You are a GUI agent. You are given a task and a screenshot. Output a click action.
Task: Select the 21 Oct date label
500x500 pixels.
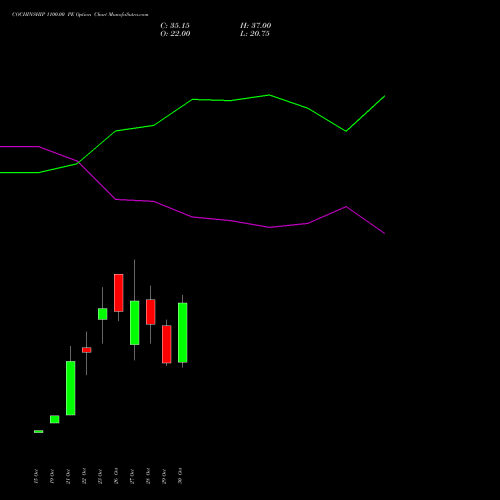click(x=68, y=476)
